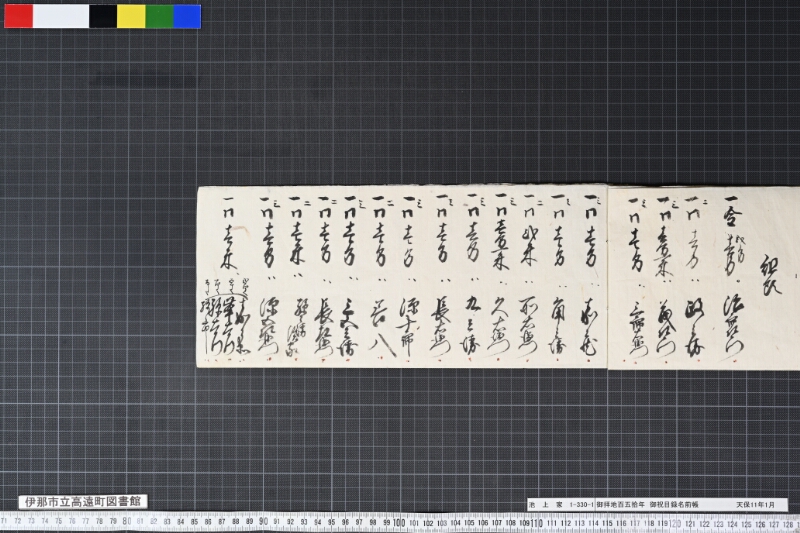Select the catalog number 1-330-1
The height and width of the screenshot is (533, 800).
point(581,504)
